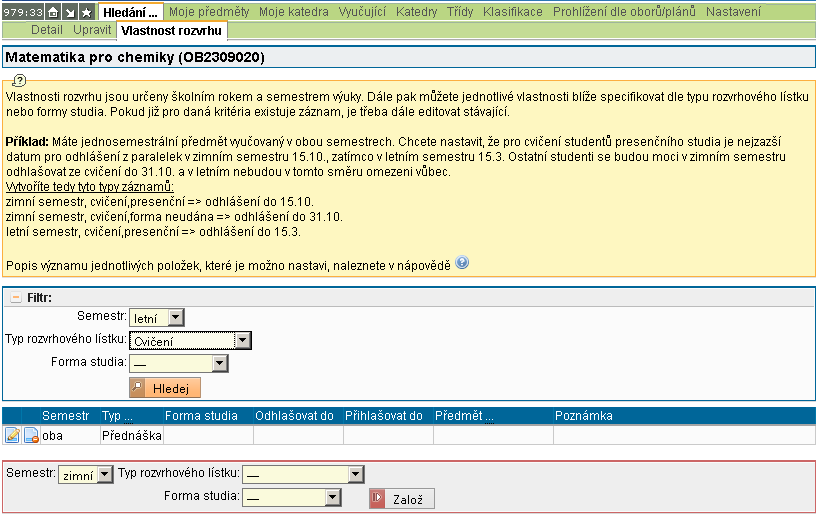The height and width of the screenshot is (515, 818).
Task: Switch to the Detail tab
Action: [x=47, y=31]
